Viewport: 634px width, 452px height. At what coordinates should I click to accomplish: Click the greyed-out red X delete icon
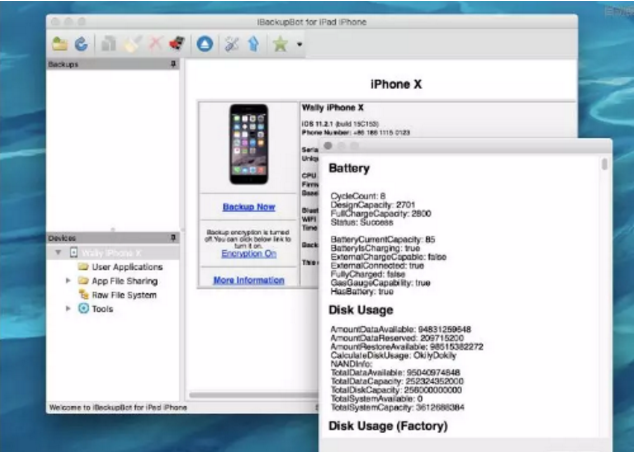[156, 44]
